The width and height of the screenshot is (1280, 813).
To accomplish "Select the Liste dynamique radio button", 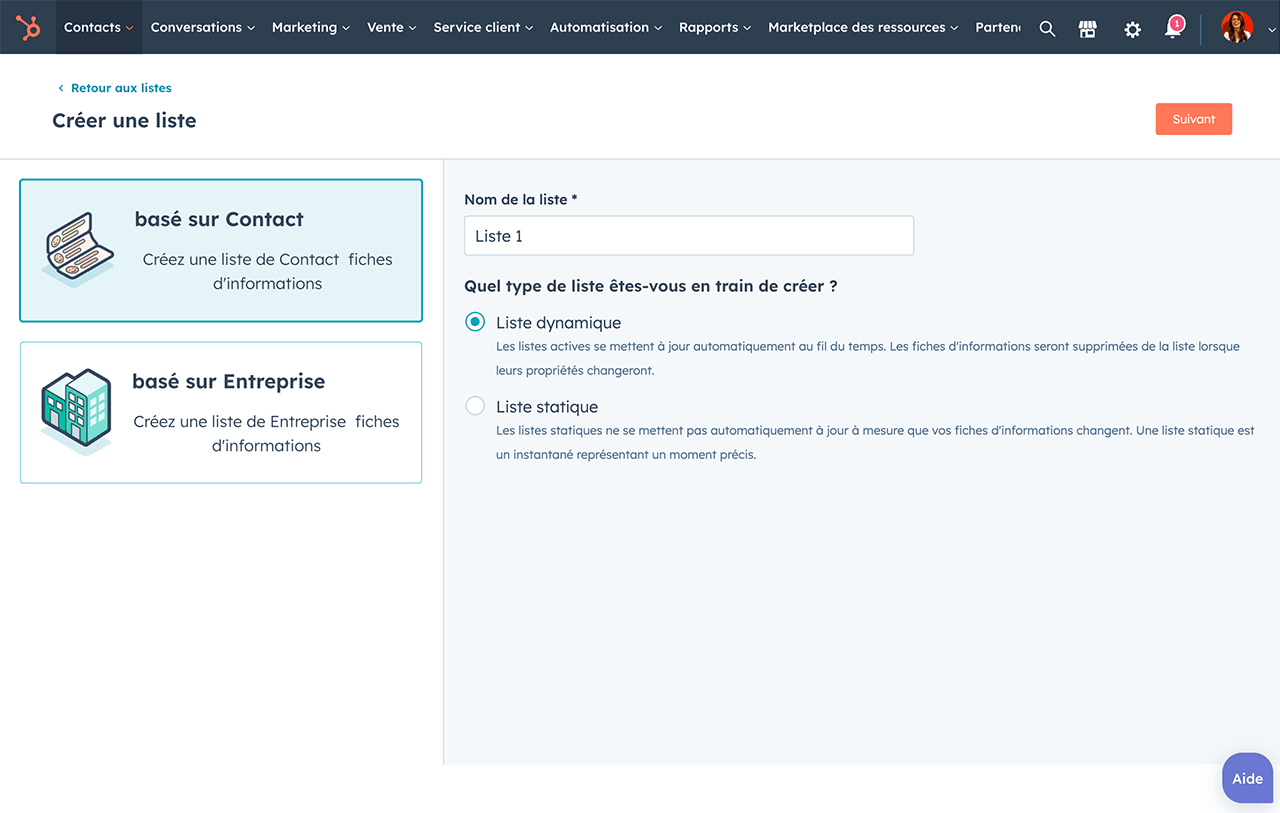I will click(x=476, y=322).
